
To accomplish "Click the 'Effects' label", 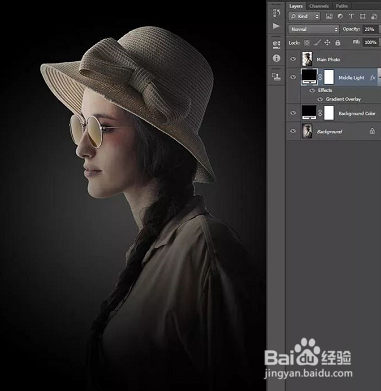I will (x=325, y=90).
